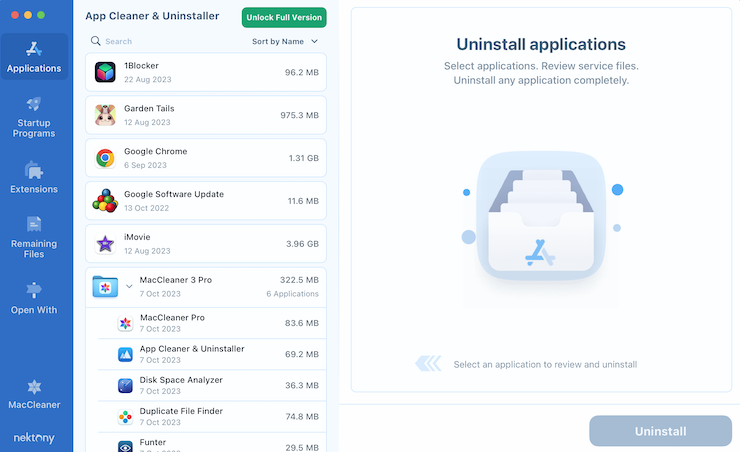740x452 pixels.
Task: Open the Sort by Name dropdown
Action: 285,42
